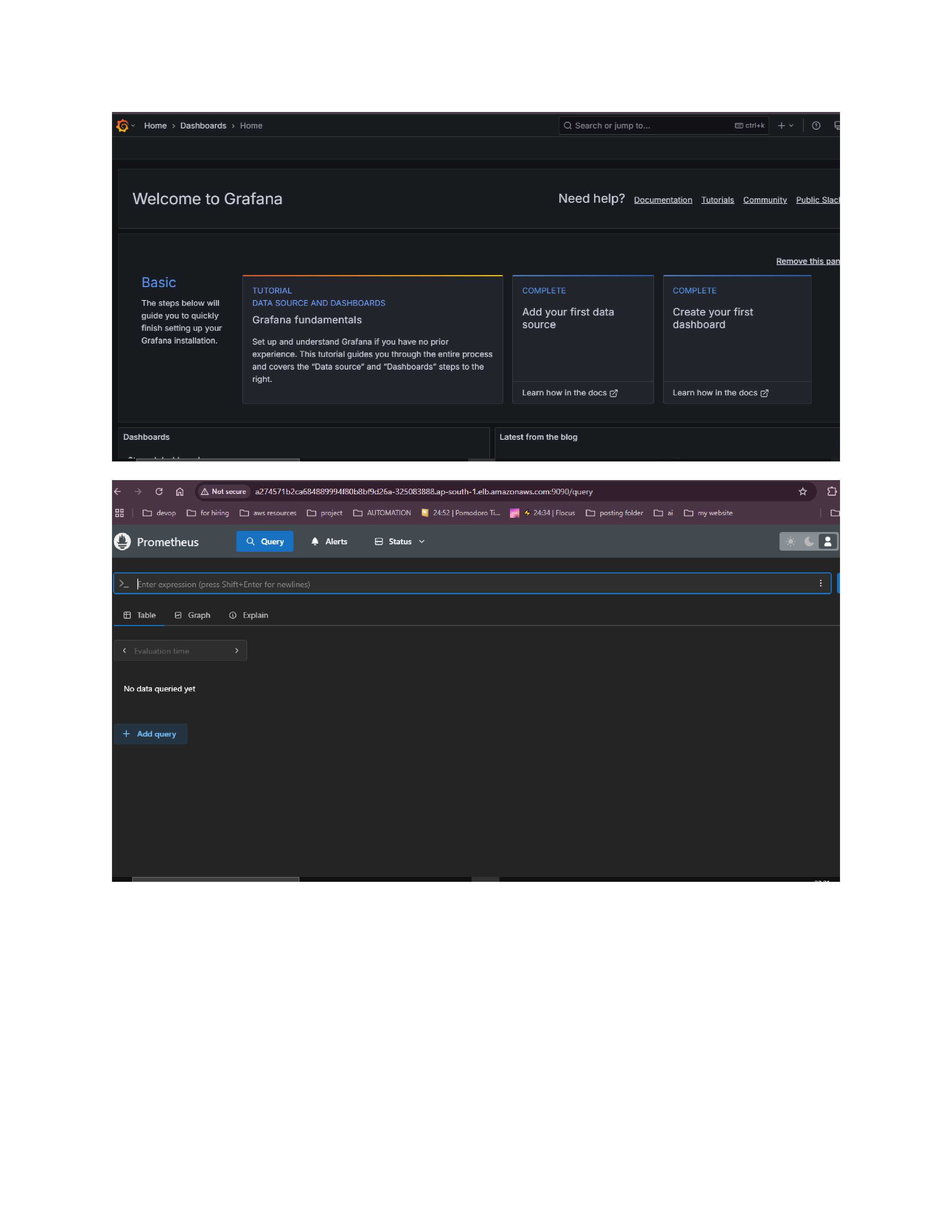This screenshot has width=952, height=1232.
Task: Click the Grafana logo icon
Action: click(122, 125)
